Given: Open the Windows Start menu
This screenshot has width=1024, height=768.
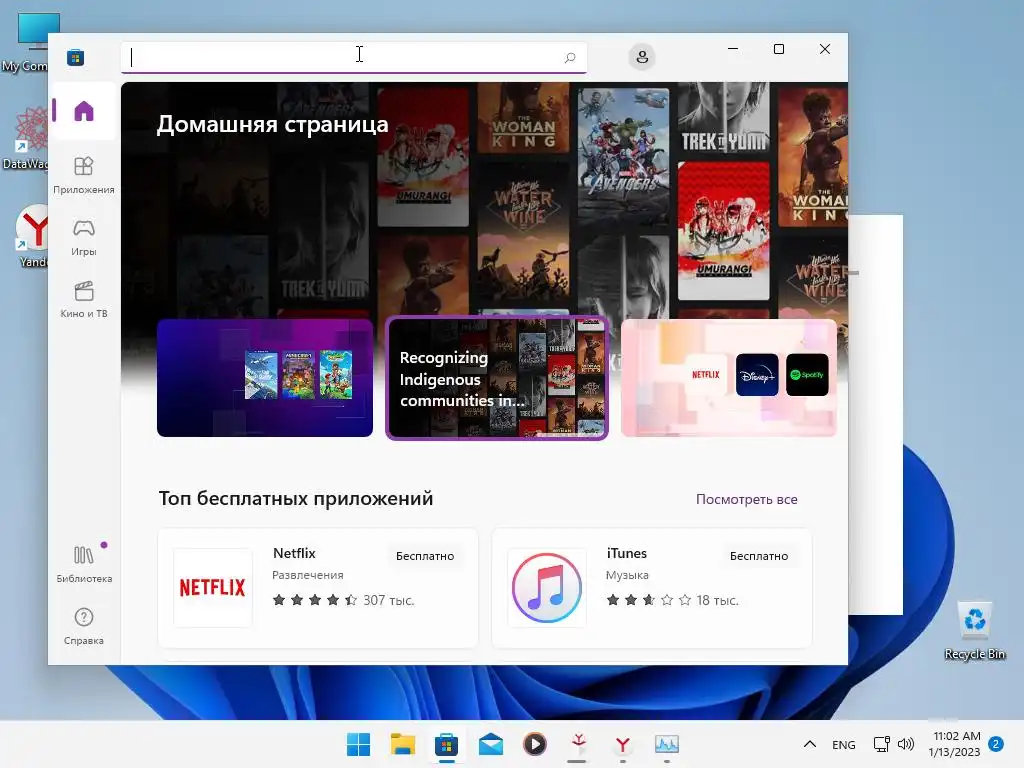Looking at the screenshot, I should 358,744.
